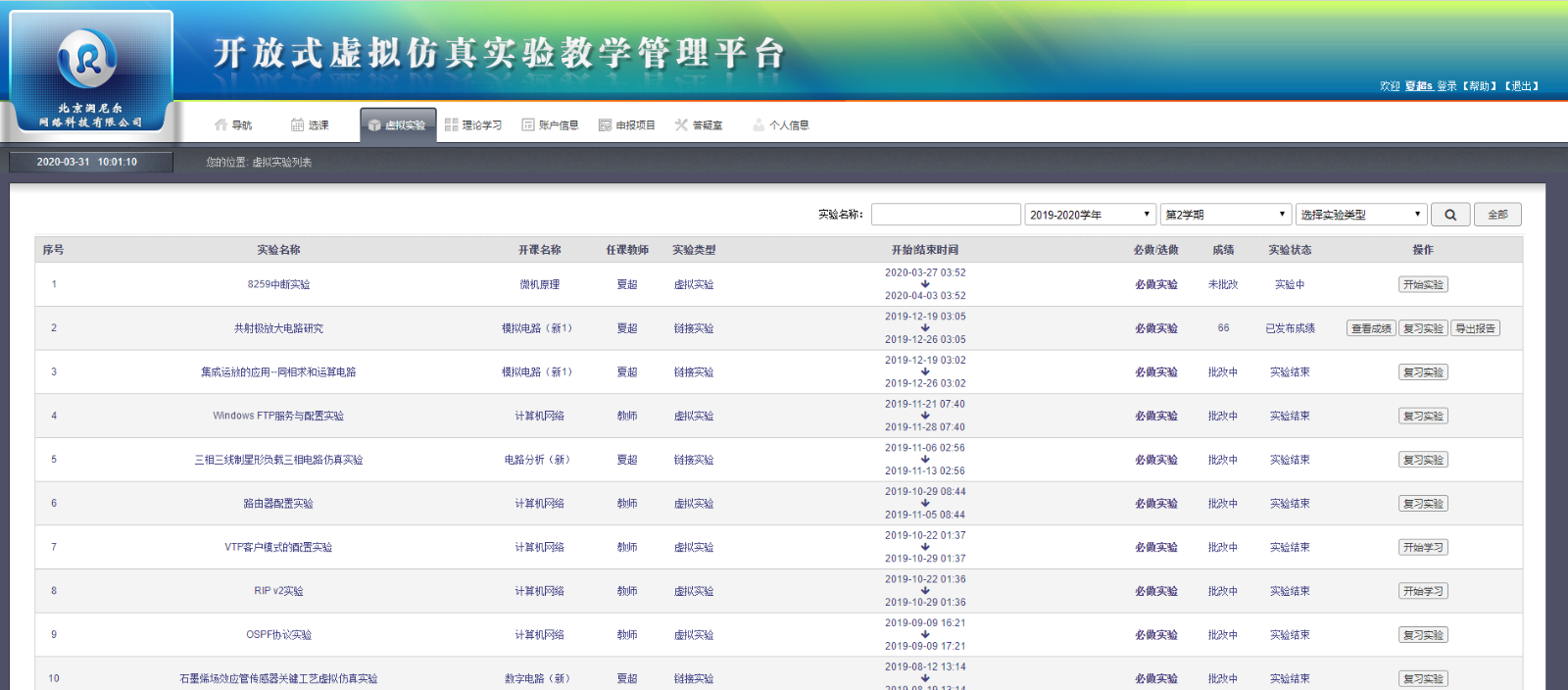This screenshot has height=690, width=1568.
Task: Expand the 第2学期 semester dropdown
Action: coord(1225,215)
